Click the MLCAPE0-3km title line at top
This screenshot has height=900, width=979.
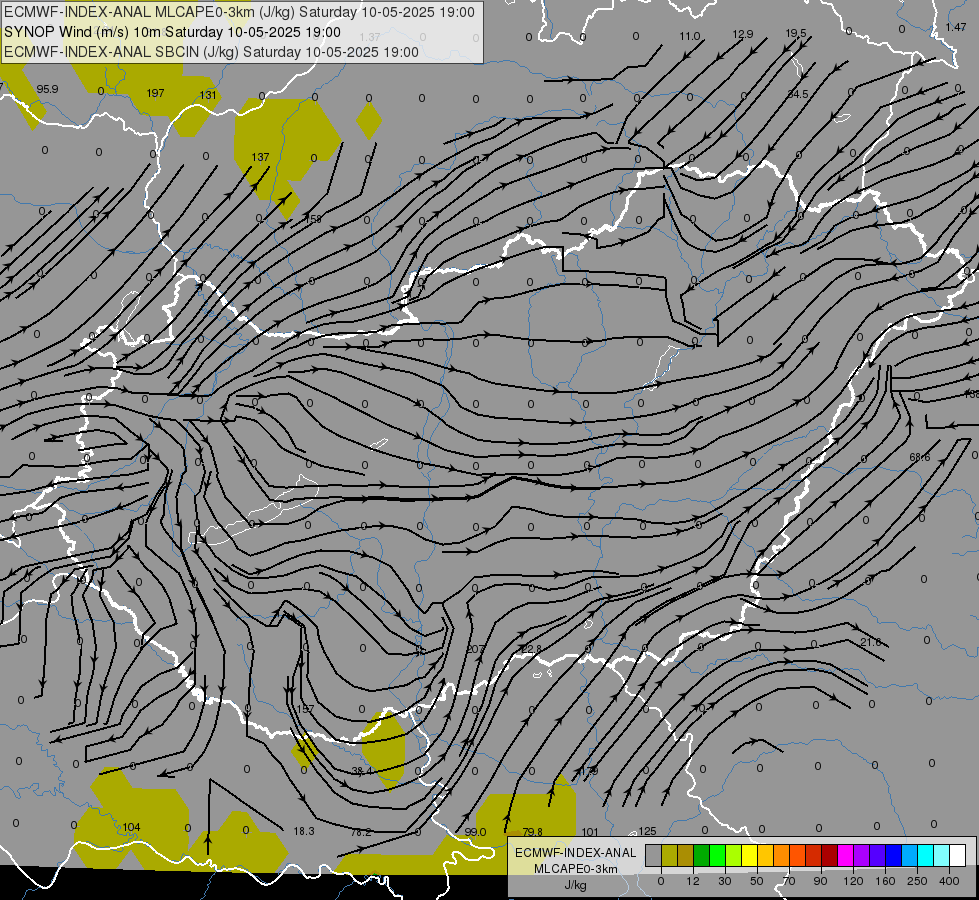pyautogui.click(x=239, y=12)
